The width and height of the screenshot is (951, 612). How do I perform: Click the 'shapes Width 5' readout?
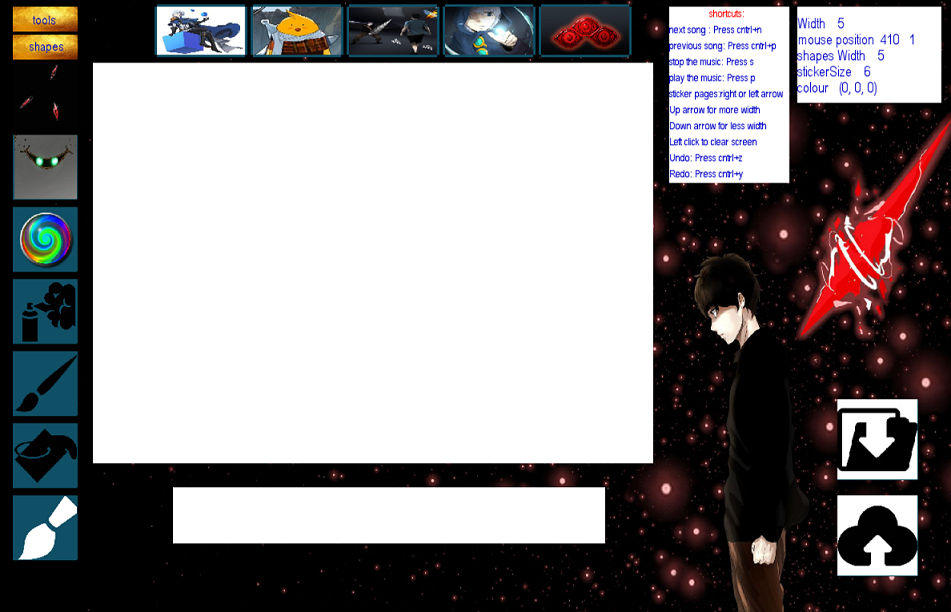(841, 56)
